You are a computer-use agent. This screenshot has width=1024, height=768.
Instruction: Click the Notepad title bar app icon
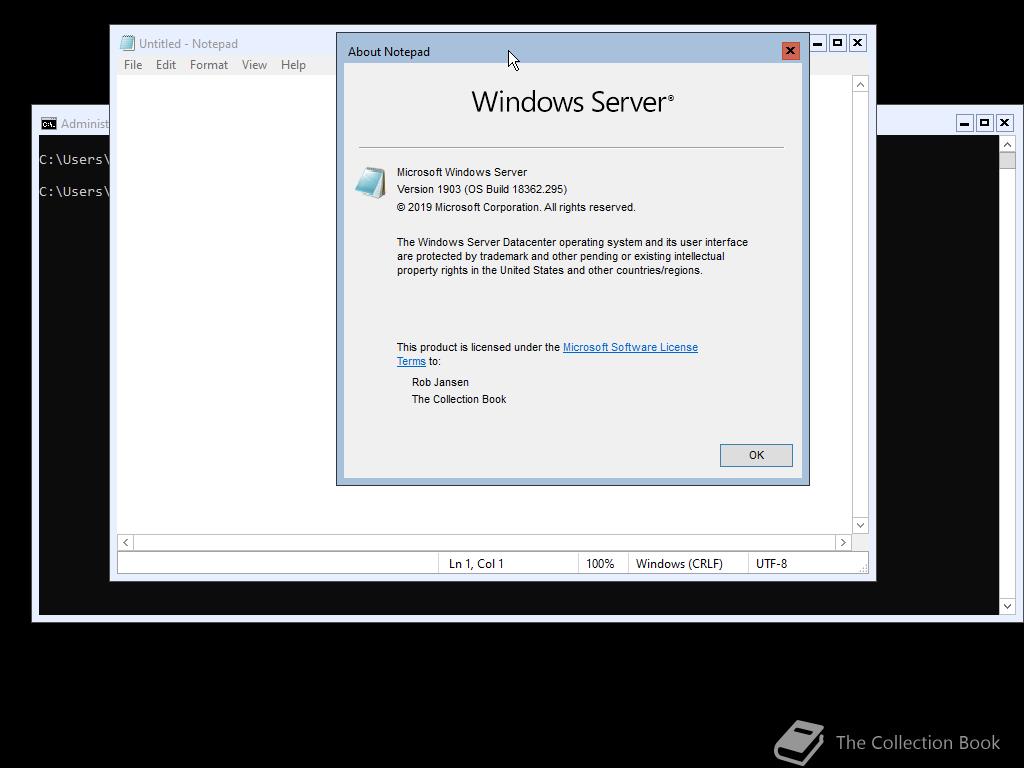pyautogui.click(x=127, y=43)
